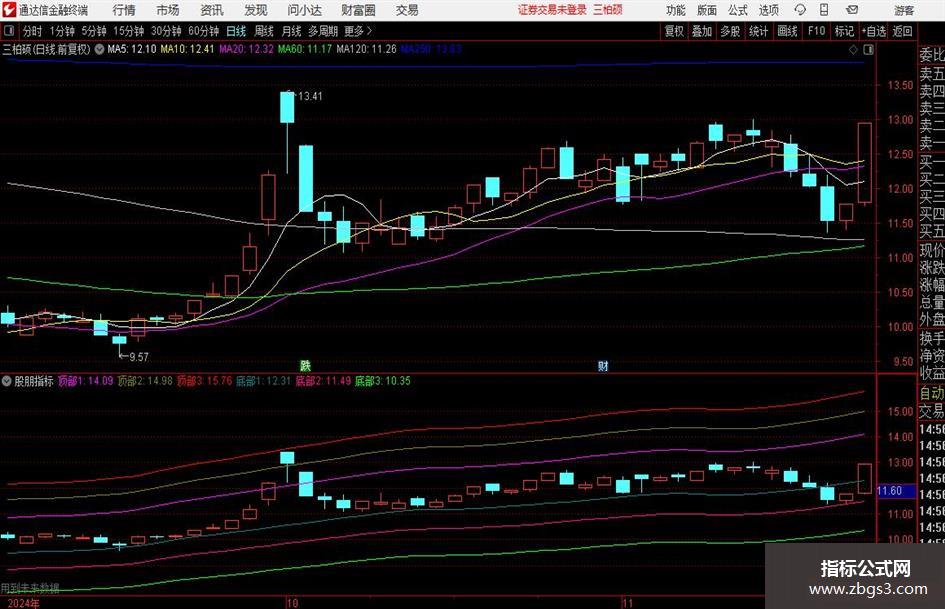This screenshot has width=945, height=609.
Task: Click the MA10: 12.41 indicator label
Action: click(187, 49)
